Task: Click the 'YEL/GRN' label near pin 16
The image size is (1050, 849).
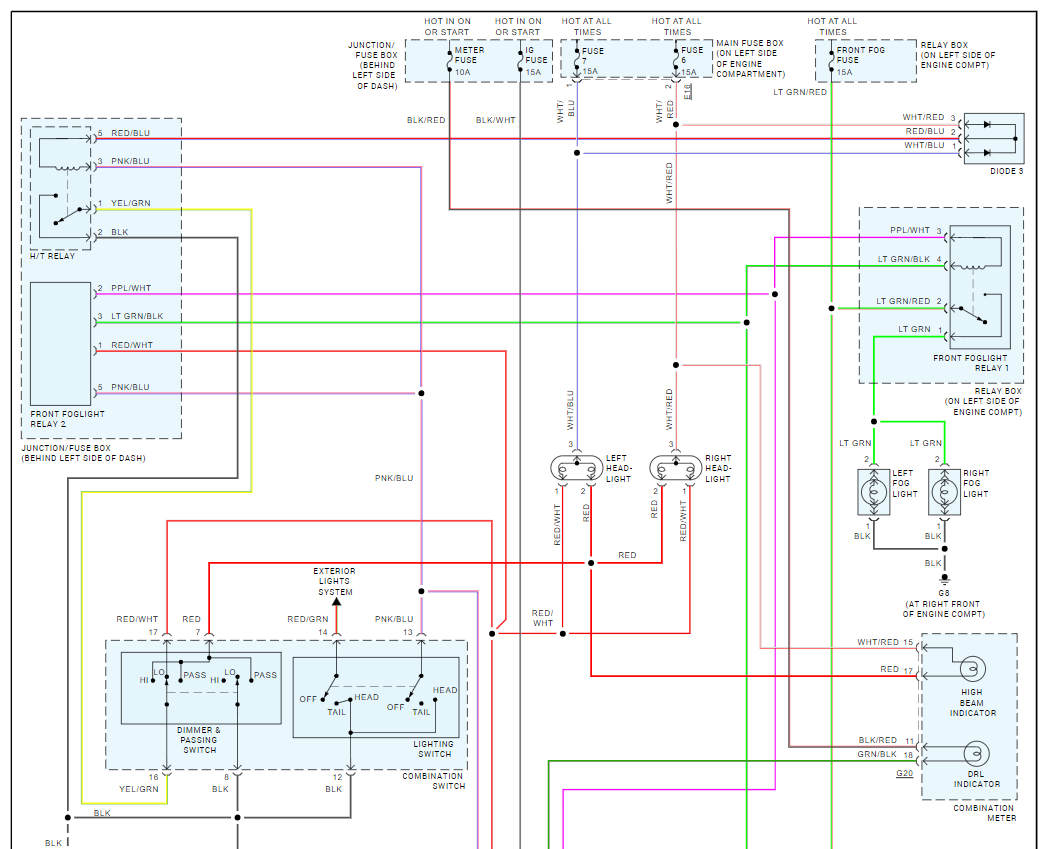Action: tap(139, 789)
